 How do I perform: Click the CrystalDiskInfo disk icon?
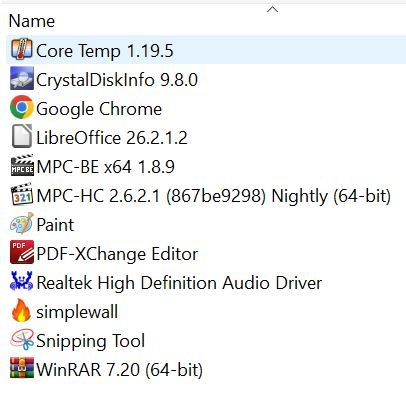point(22,79)
